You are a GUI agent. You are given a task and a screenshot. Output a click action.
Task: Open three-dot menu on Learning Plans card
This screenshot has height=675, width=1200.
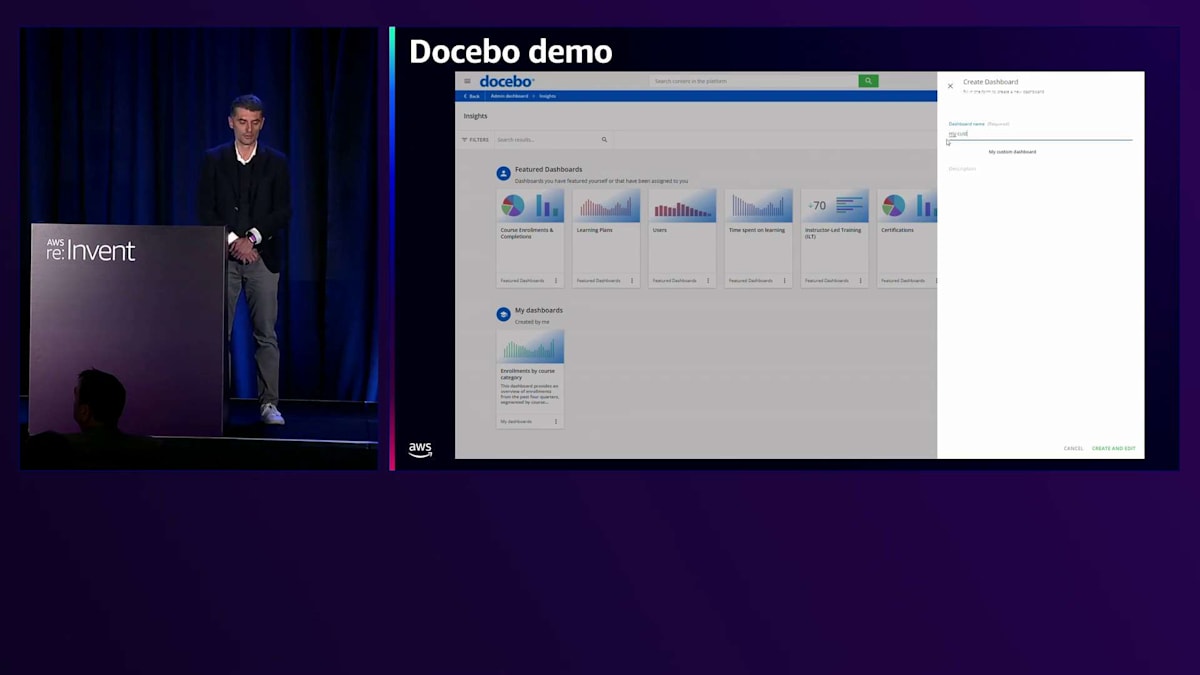coord(632,281)
